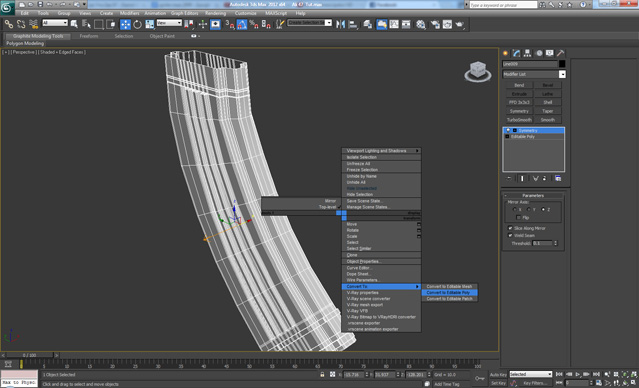Click the Align tool icon
The height and width of the screenshot is (388, 639).
(353, 24)
